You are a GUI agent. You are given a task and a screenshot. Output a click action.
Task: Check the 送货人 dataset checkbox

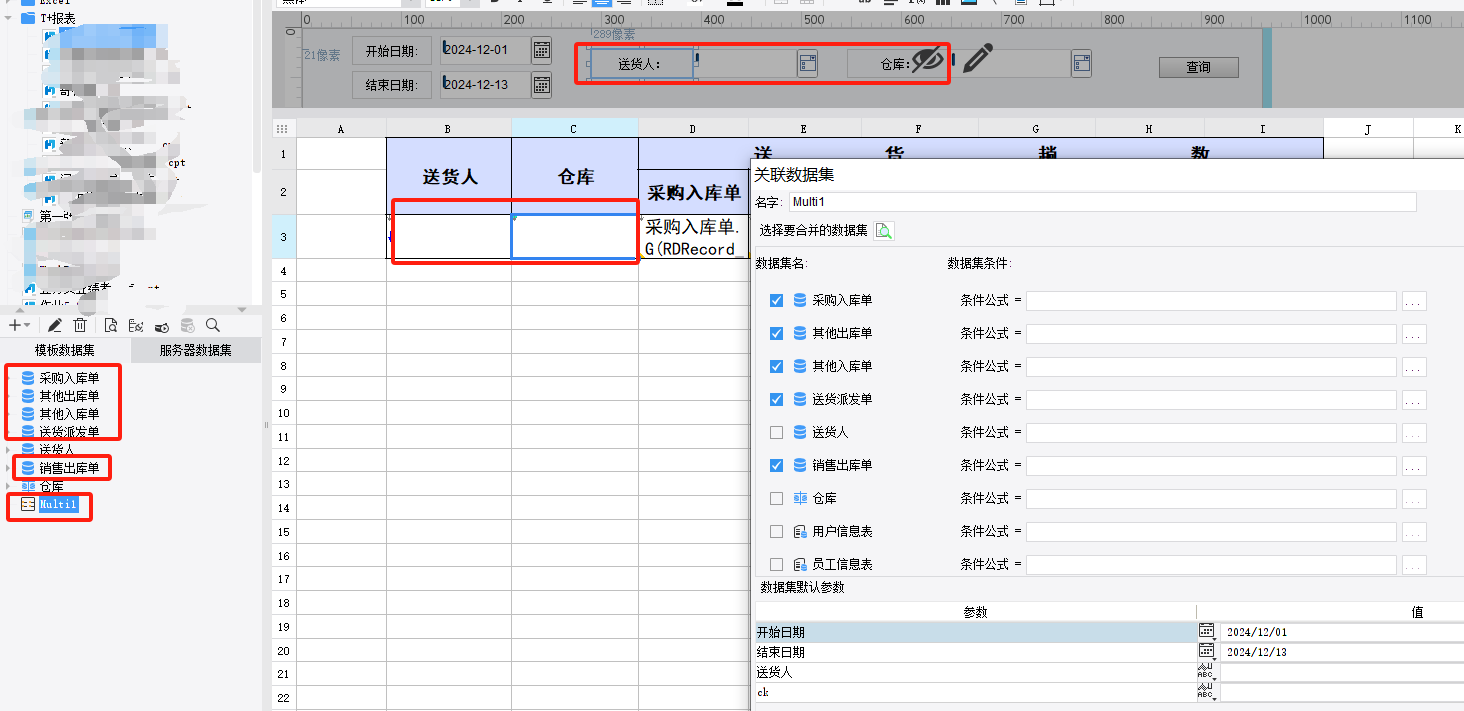pyautogui.click(x=777, y=432)
